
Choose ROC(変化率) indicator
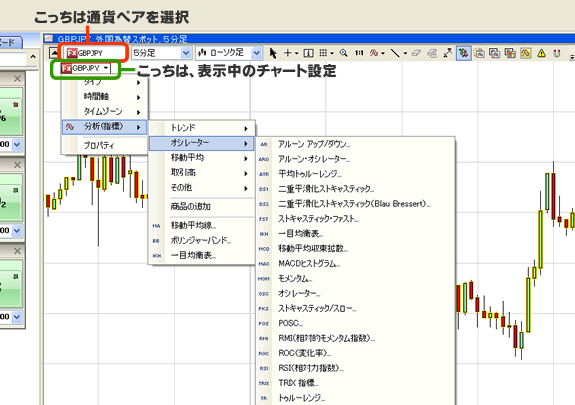pos(356,353)
